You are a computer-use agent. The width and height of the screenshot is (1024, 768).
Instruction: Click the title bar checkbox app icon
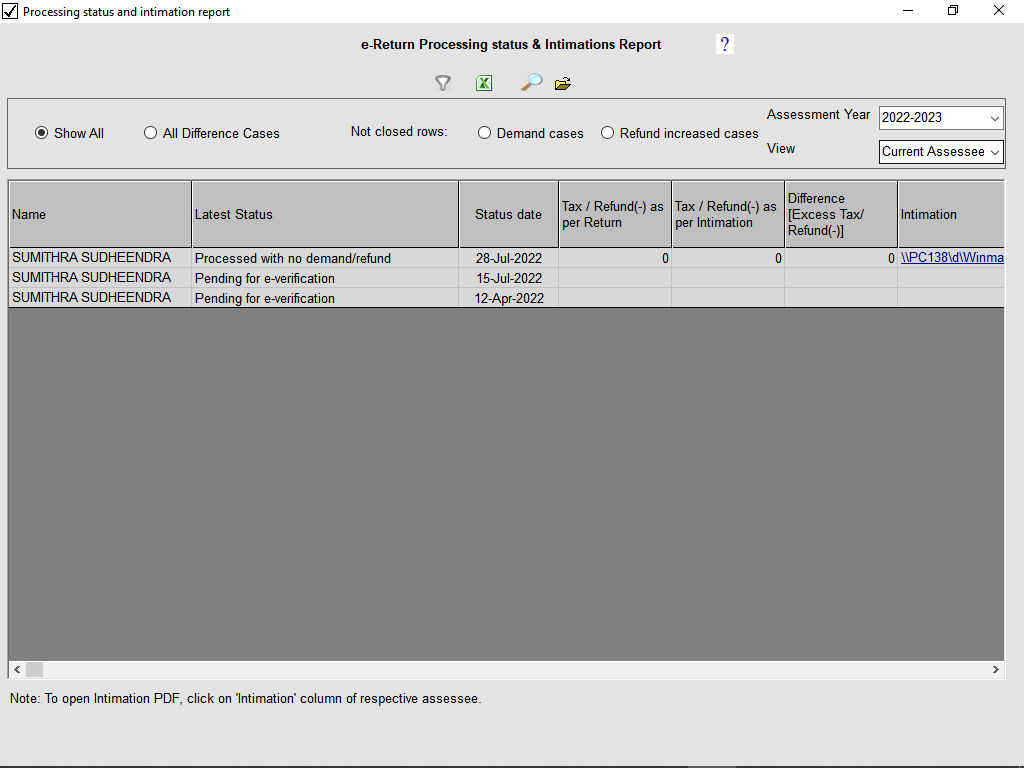tap(10, 11)
